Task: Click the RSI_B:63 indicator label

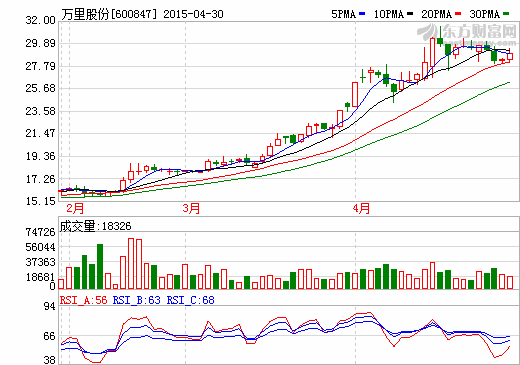Action: click(136, 300)
